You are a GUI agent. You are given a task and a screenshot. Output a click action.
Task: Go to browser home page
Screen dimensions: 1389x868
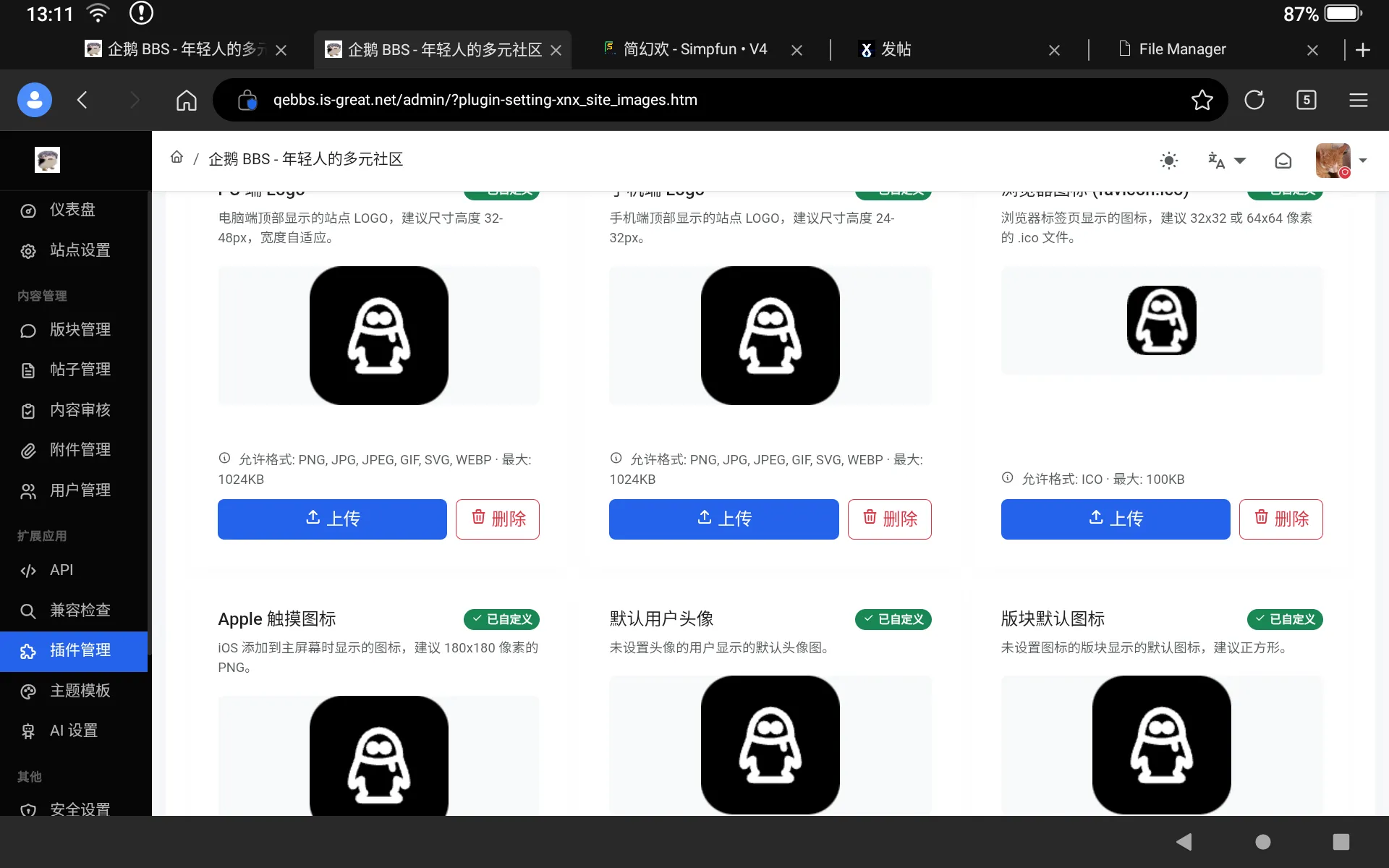pos(187,100)
